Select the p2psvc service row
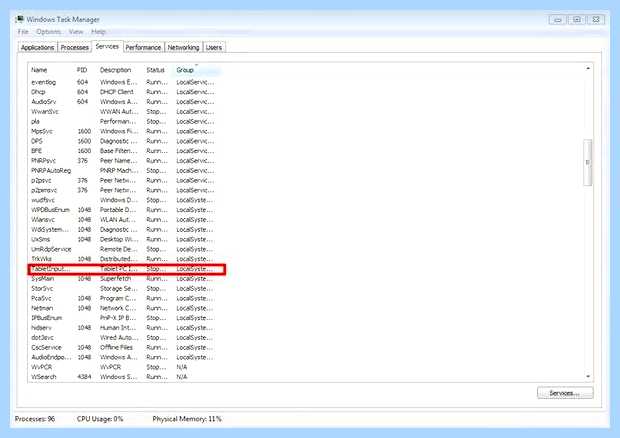 tap(123, 180)
